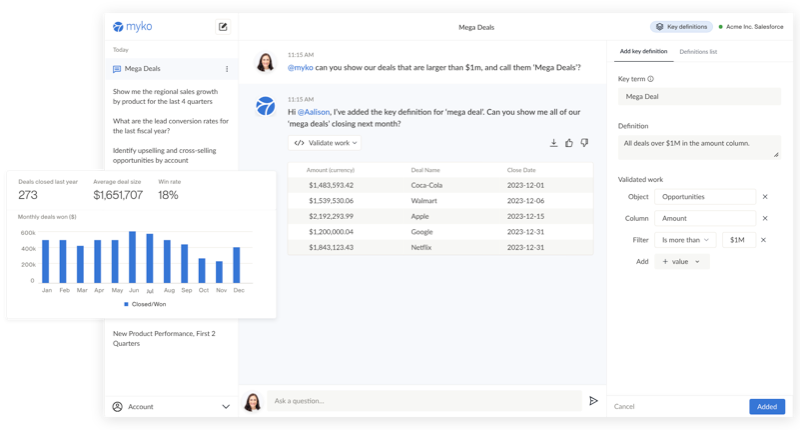Click the Close Date column header
Screen dimensions: 800x430
pyautogui.click(x=521, y=170)
